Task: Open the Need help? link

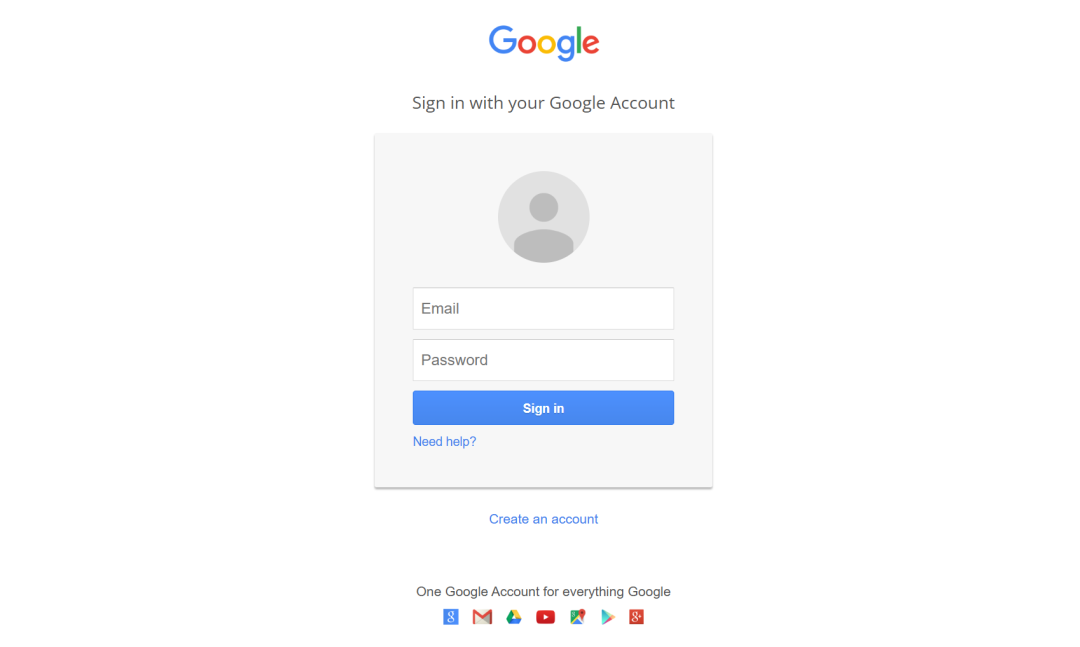Action: point(444,442)
